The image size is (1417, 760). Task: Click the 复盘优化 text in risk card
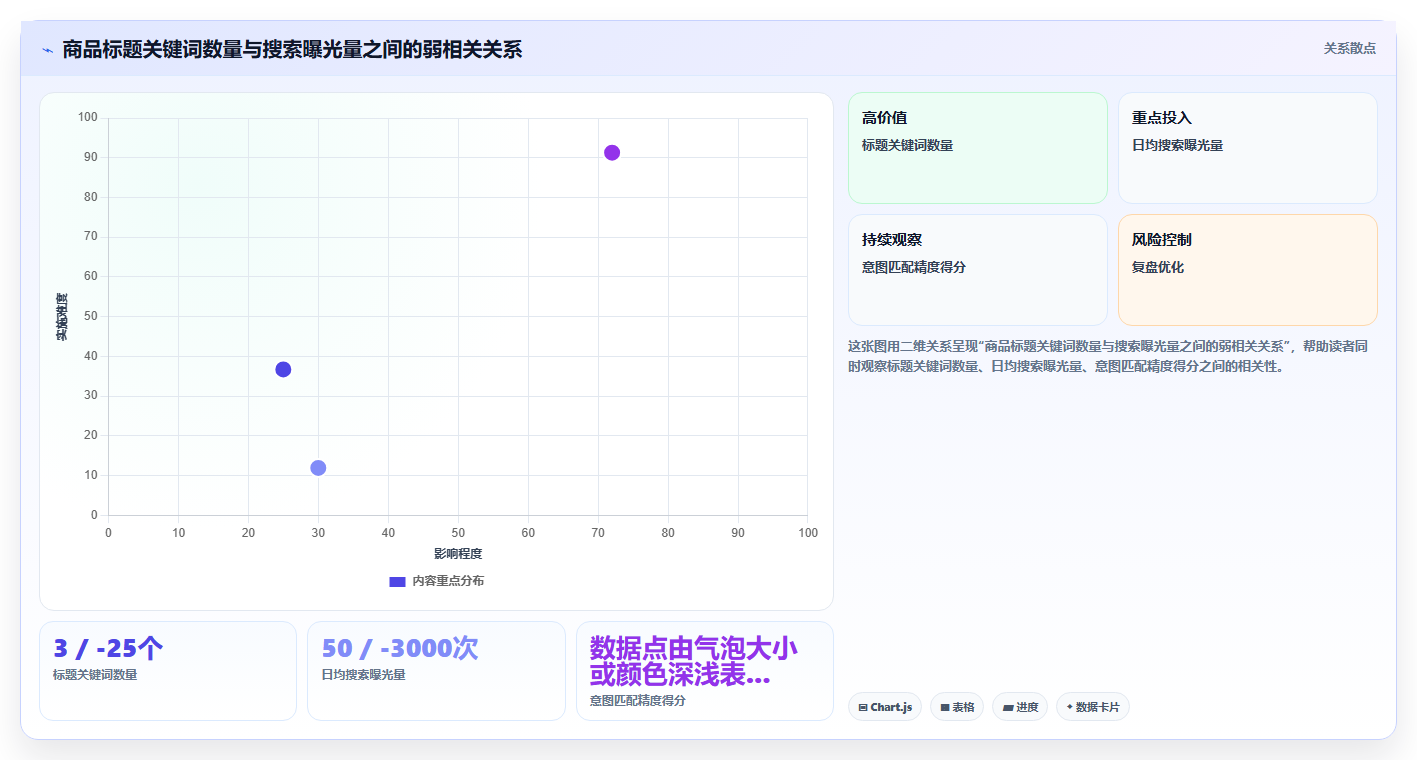(1158, 268)
